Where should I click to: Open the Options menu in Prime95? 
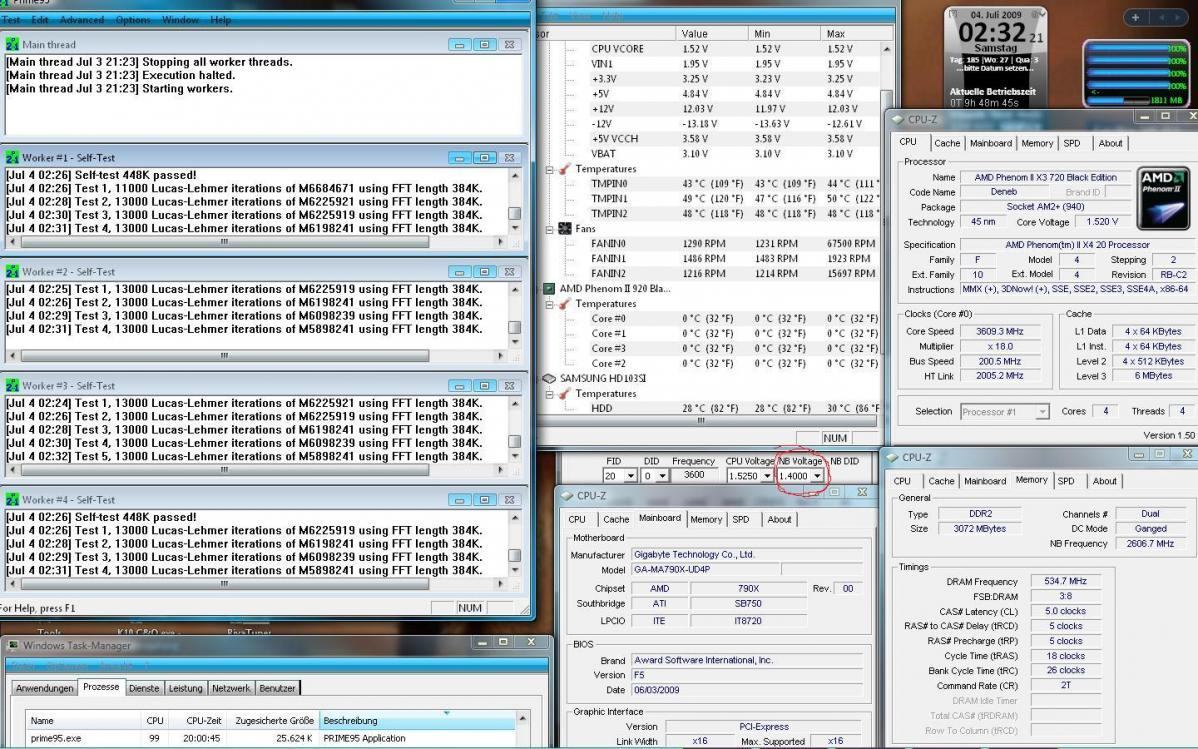click(x=133, y=20)
